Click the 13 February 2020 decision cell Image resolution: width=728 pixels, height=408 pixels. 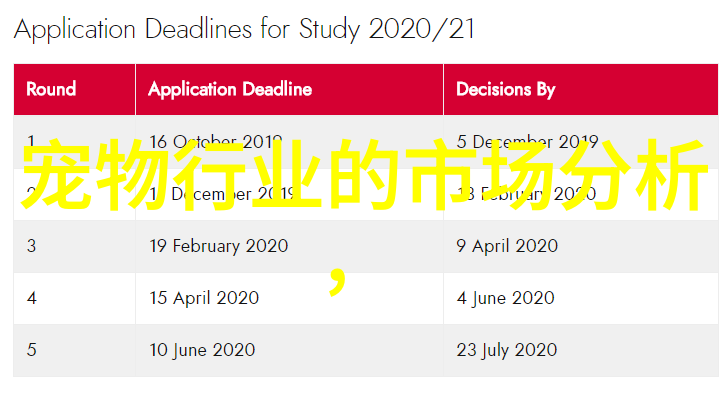coord(581,194)
